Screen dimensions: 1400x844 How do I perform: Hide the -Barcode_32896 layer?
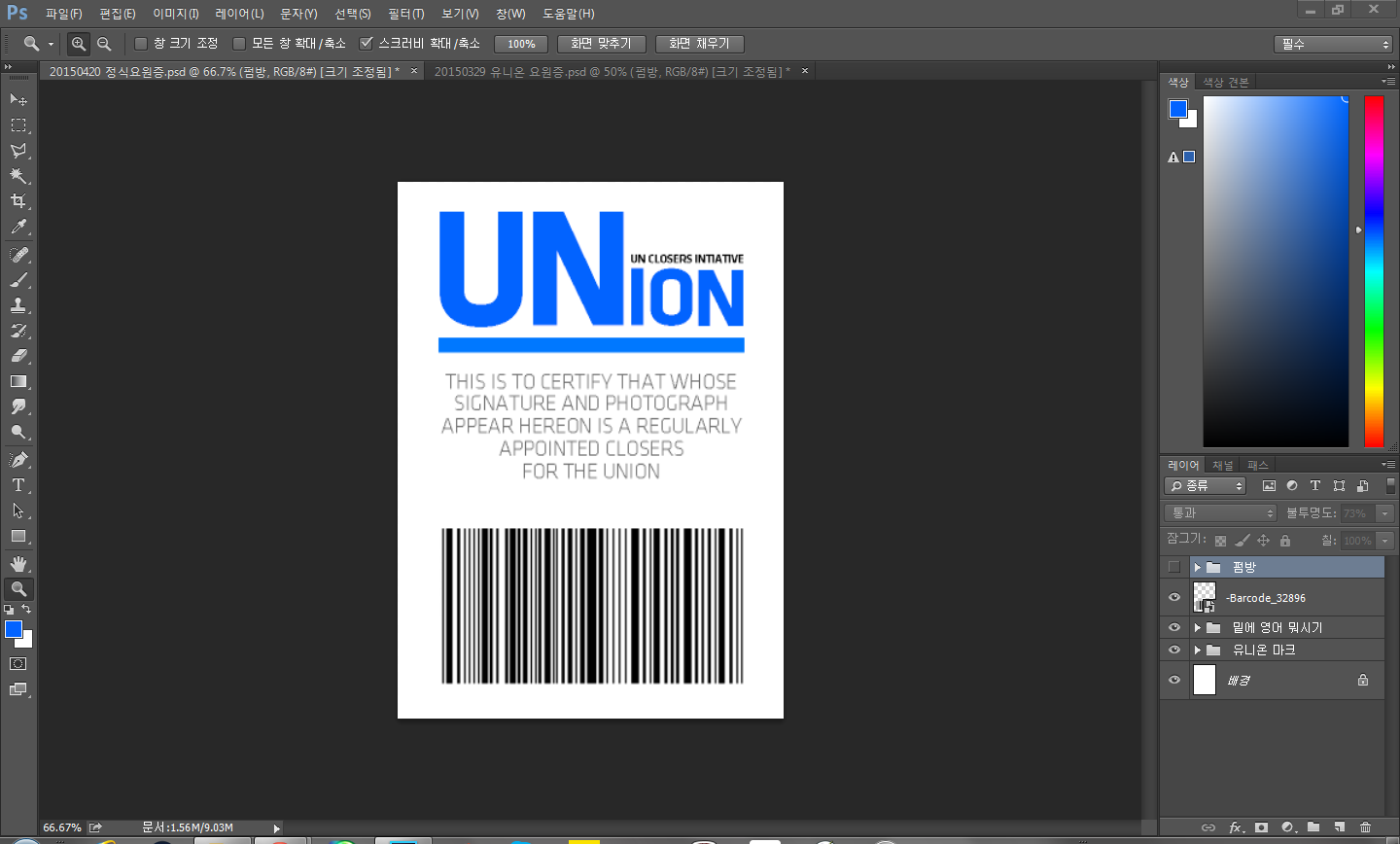(1174, 598)
